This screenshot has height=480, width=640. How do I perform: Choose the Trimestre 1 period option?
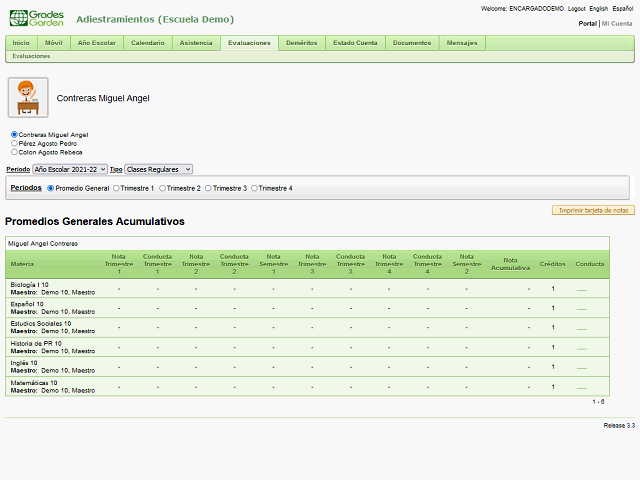[x=116, y=188]
